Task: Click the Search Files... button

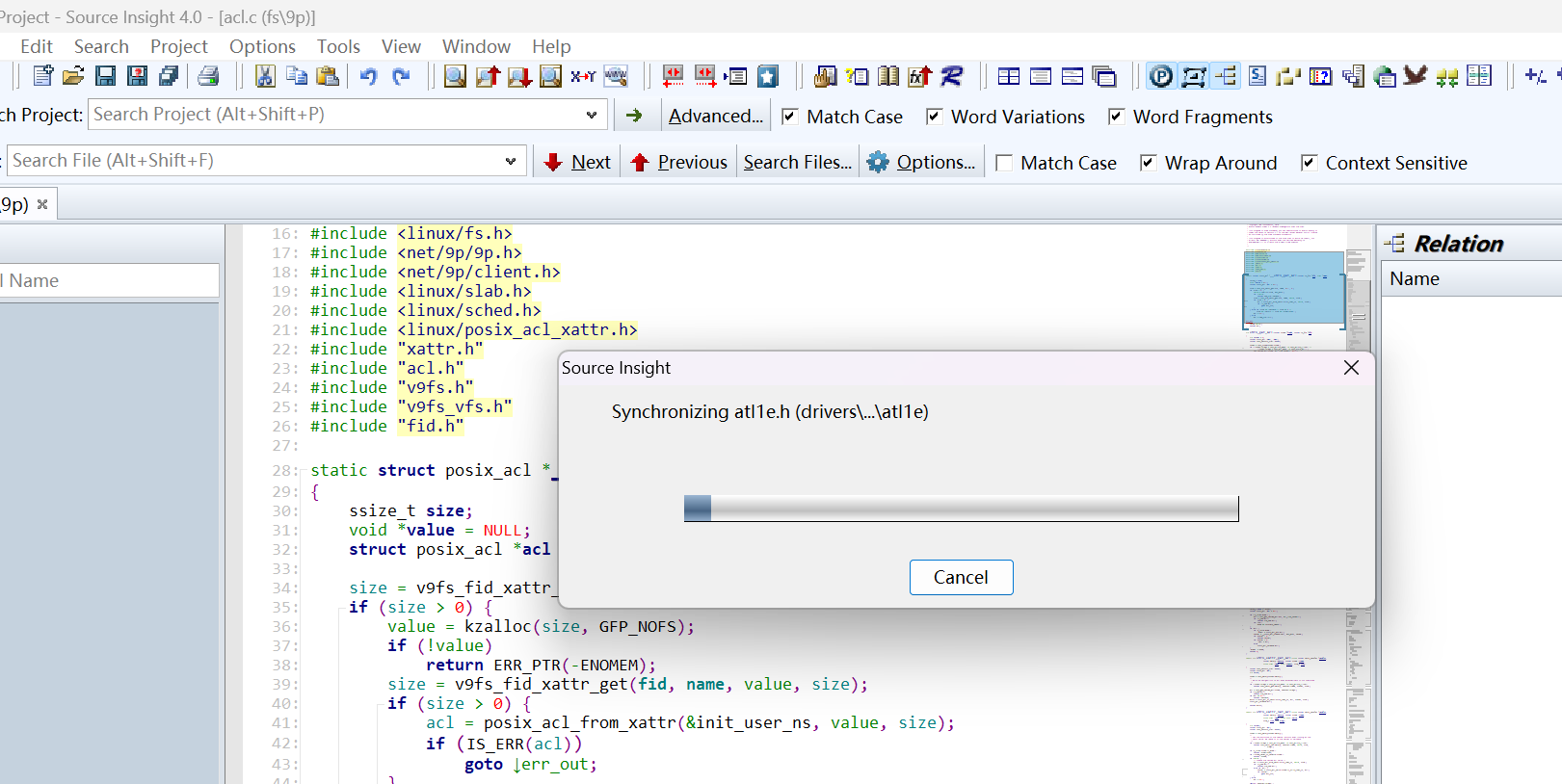Action: [797, 162]
